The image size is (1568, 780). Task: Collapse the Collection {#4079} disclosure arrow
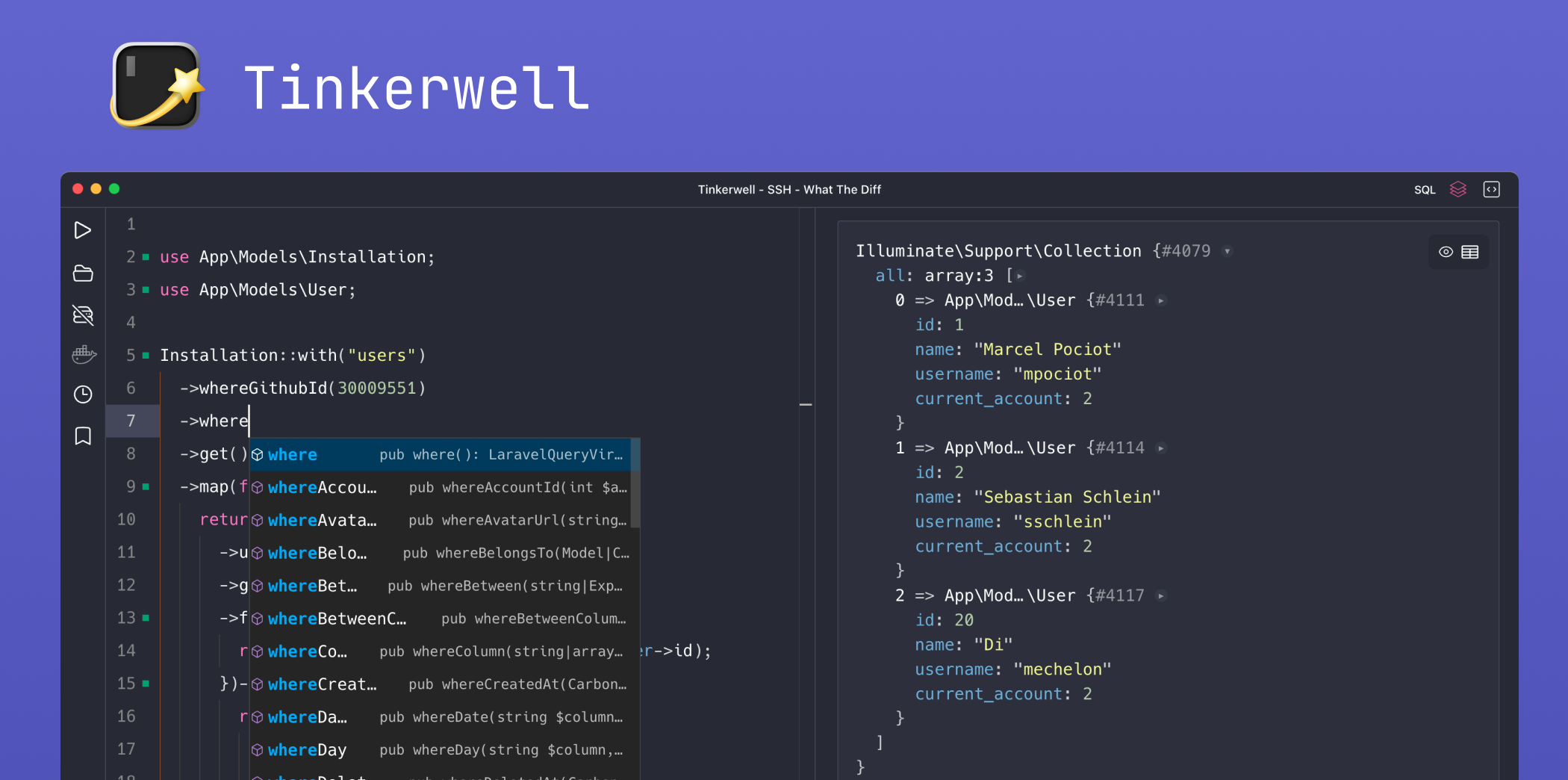[1228, 251]
